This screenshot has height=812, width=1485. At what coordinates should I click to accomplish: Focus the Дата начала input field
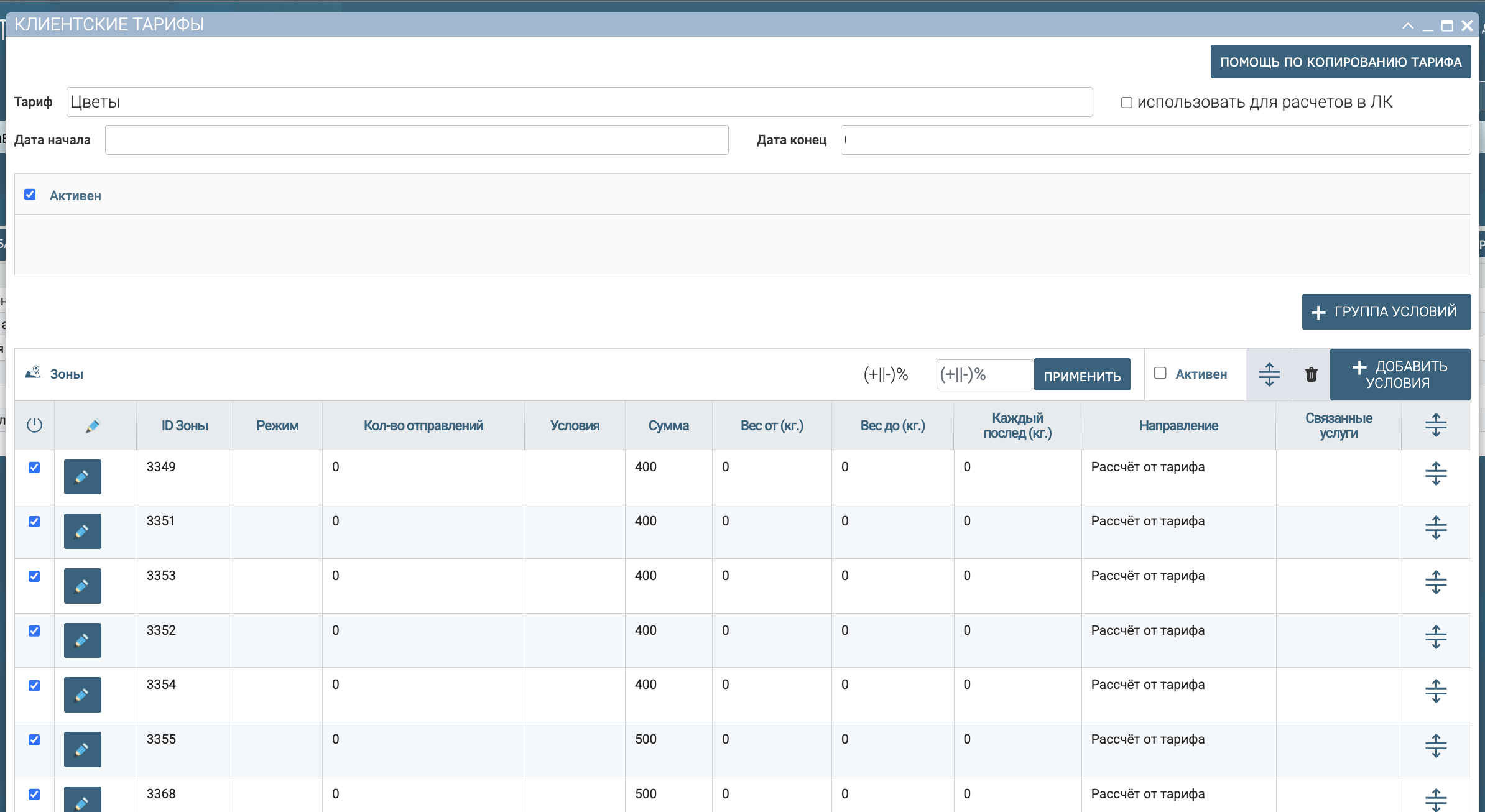[417, 140]
